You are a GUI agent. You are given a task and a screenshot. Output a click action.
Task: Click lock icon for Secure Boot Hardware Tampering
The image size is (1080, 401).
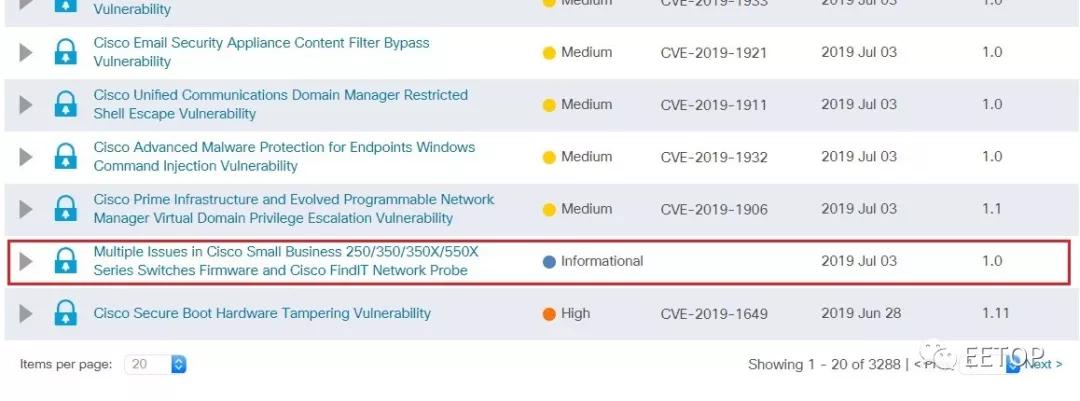(65, 313)
